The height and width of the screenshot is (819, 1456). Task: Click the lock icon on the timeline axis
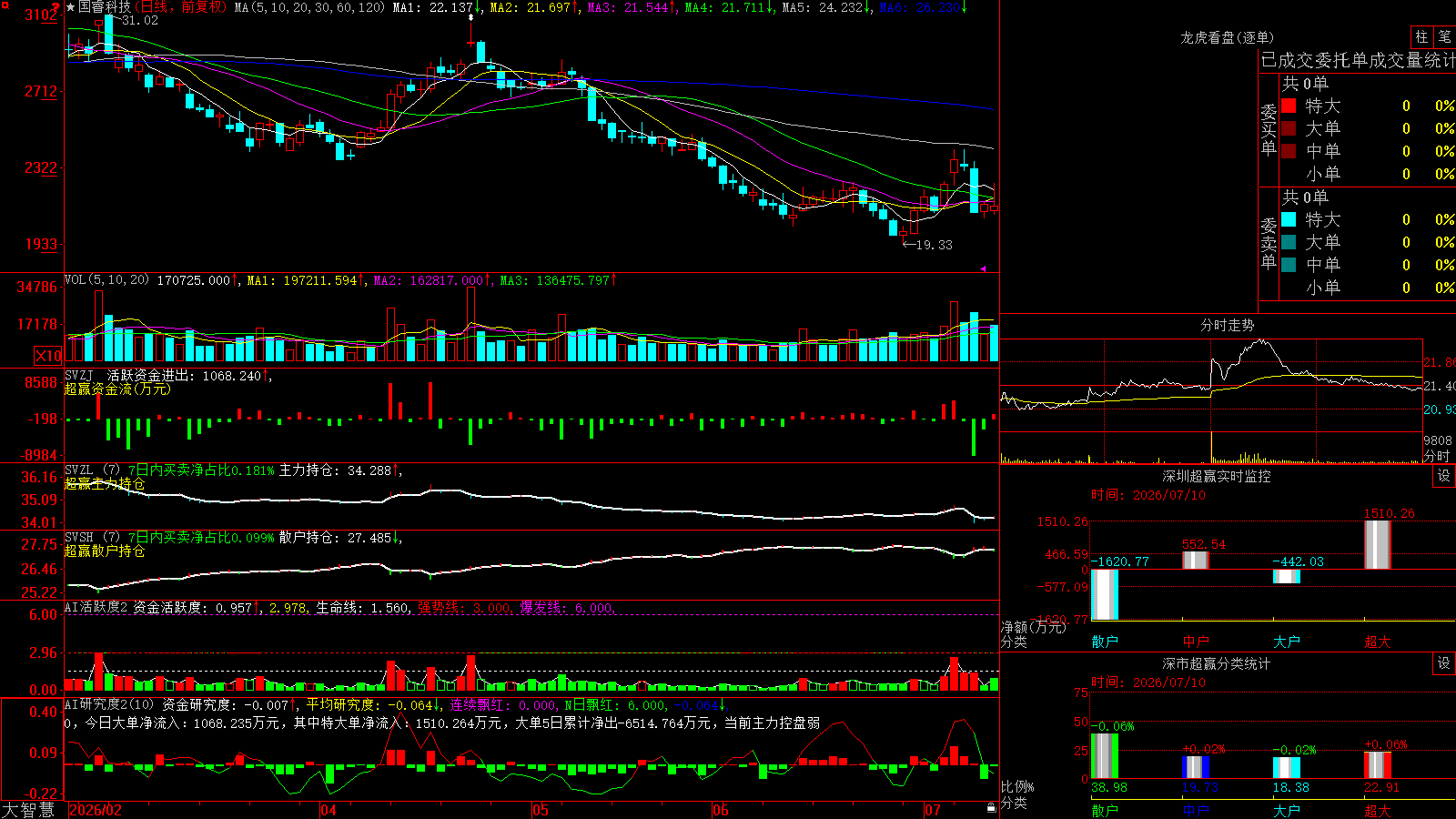tap(991, 807)
